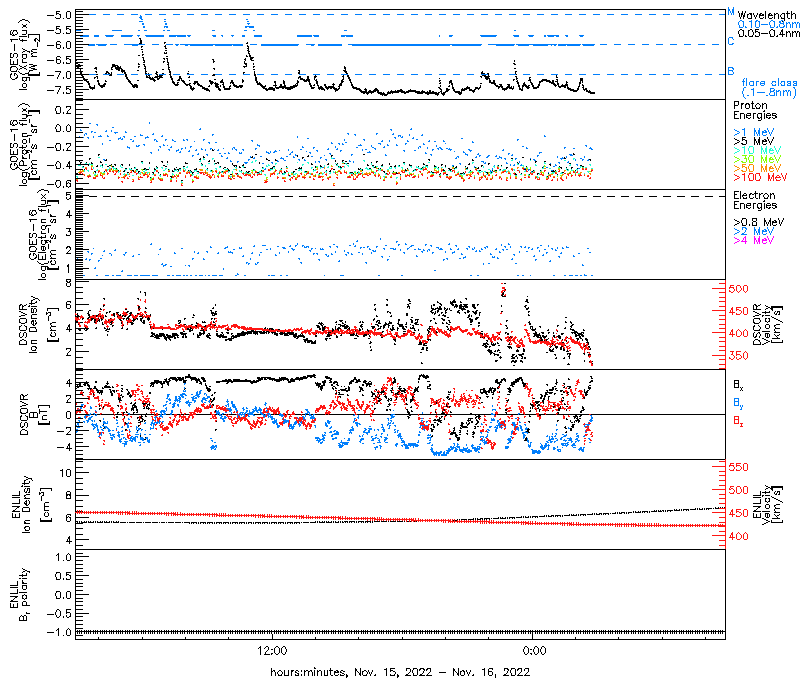This screenshot has height=680, width=800.
Task: Click the '-1.0' Br polarity tick label
Action: tap(59, 633)
